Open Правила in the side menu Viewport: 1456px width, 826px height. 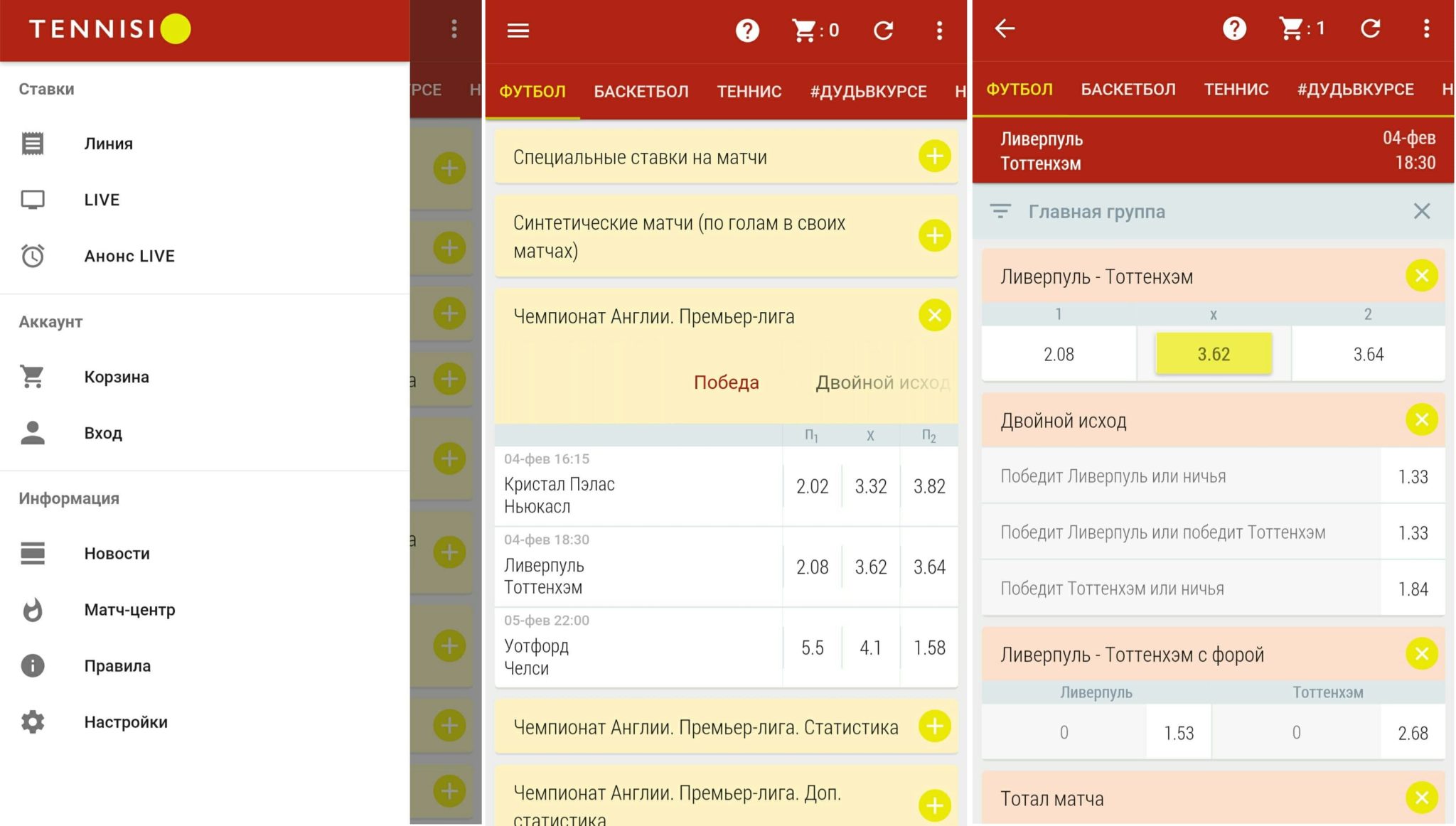[x=205, y=665]
